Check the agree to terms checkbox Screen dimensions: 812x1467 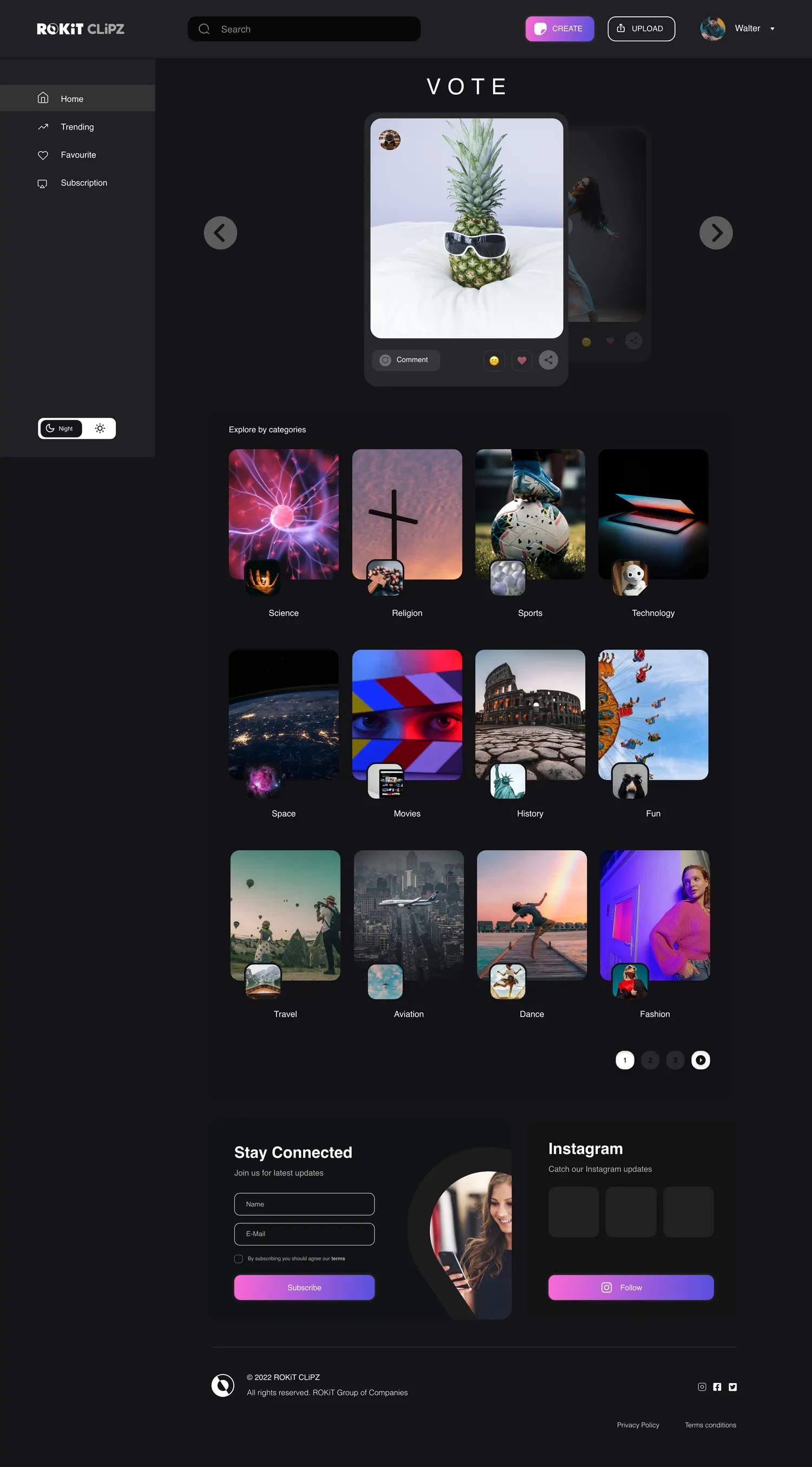(x=239, y=1259)
